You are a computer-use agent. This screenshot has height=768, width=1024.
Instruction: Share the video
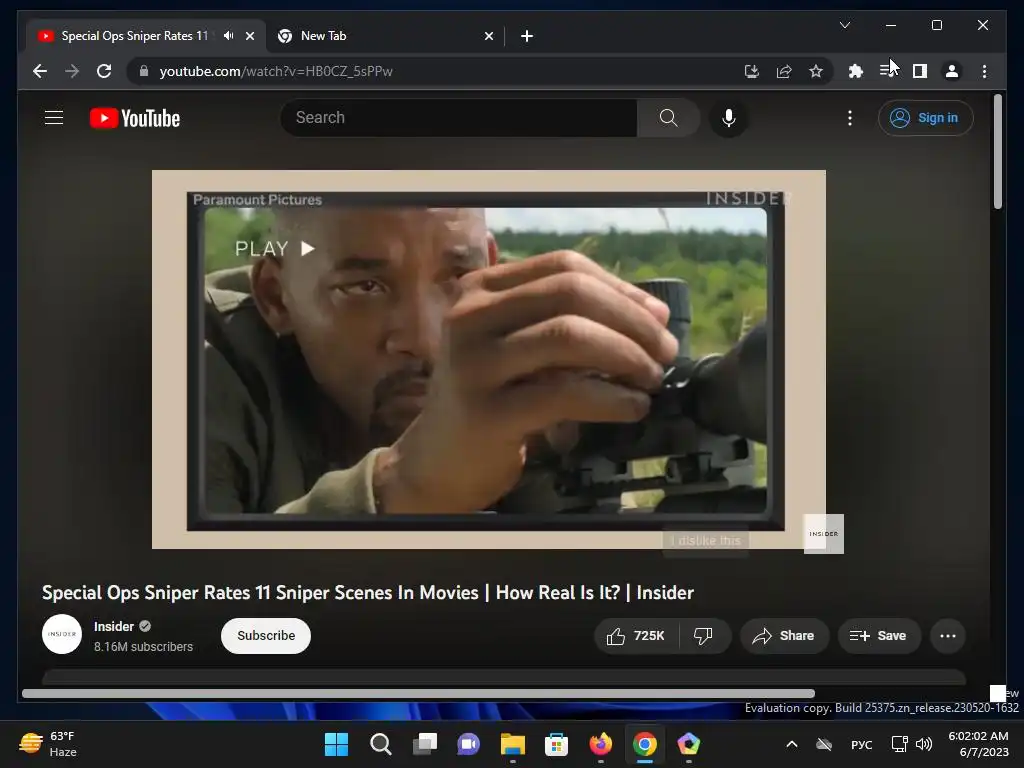(784, 635)
